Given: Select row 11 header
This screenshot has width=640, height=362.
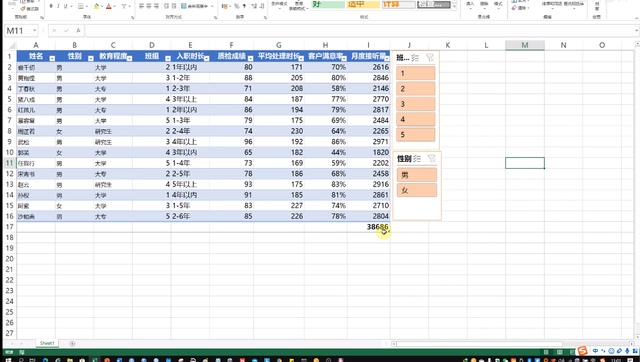Looking at the screenshot, I should tap(9, 163).
